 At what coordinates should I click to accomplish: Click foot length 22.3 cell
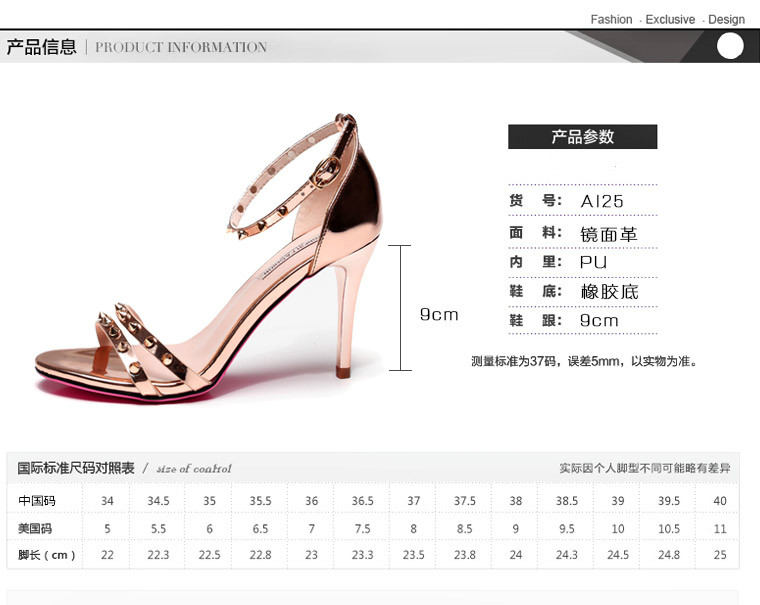tap(158, 555)
